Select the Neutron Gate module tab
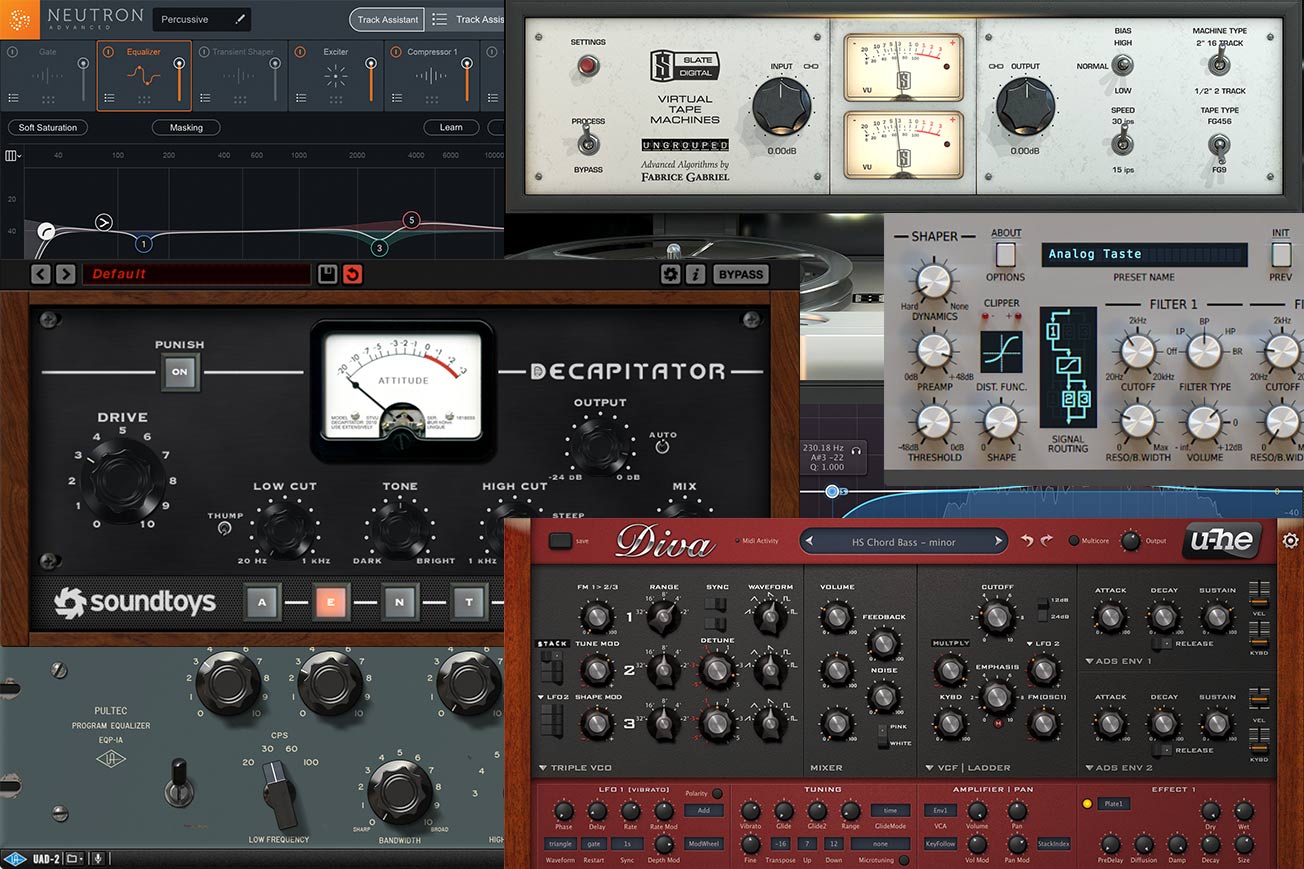Image resolution: width=1304 pixels, height=869 pixels. pos(48,75)
